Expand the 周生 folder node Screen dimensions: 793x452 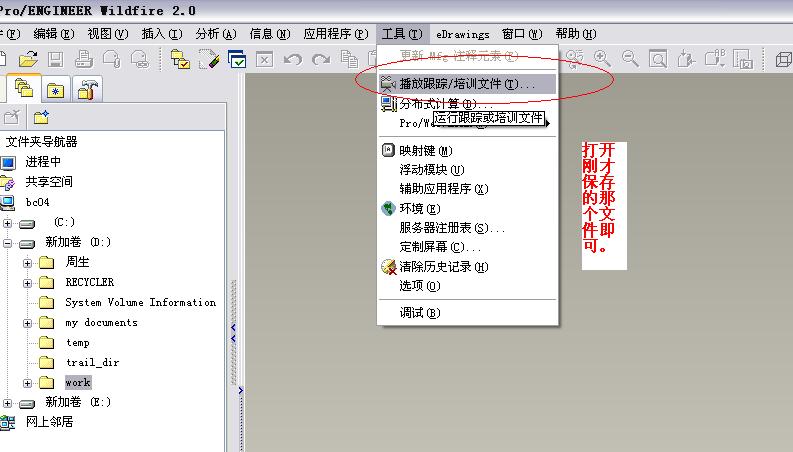pyautogui.click(x=28, y=263)
